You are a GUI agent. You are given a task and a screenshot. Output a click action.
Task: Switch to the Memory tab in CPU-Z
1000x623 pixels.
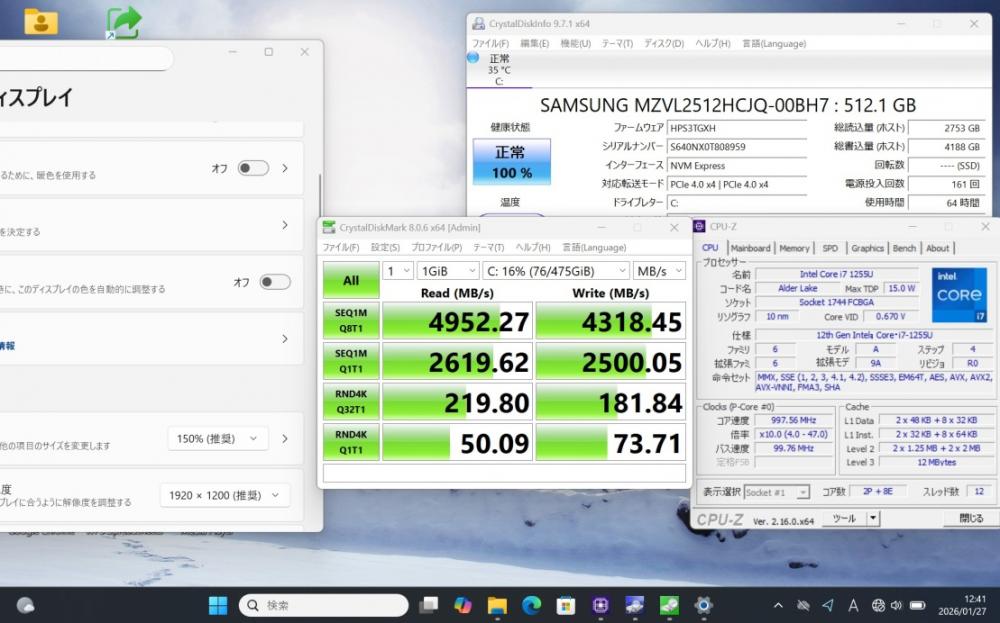pyautogui.click(x=794, y=248)
